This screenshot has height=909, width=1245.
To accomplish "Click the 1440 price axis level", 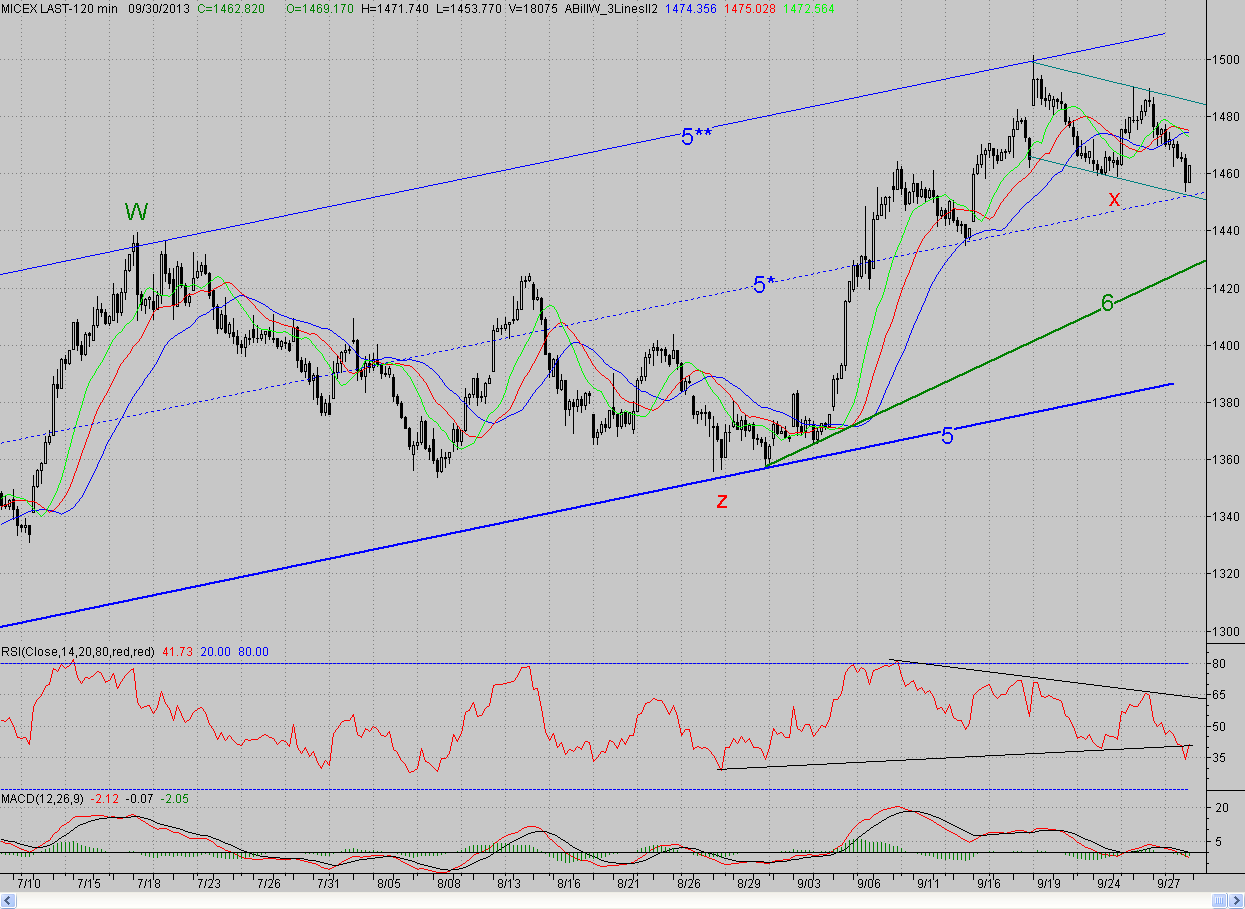I will click(x=1226, y=231).
